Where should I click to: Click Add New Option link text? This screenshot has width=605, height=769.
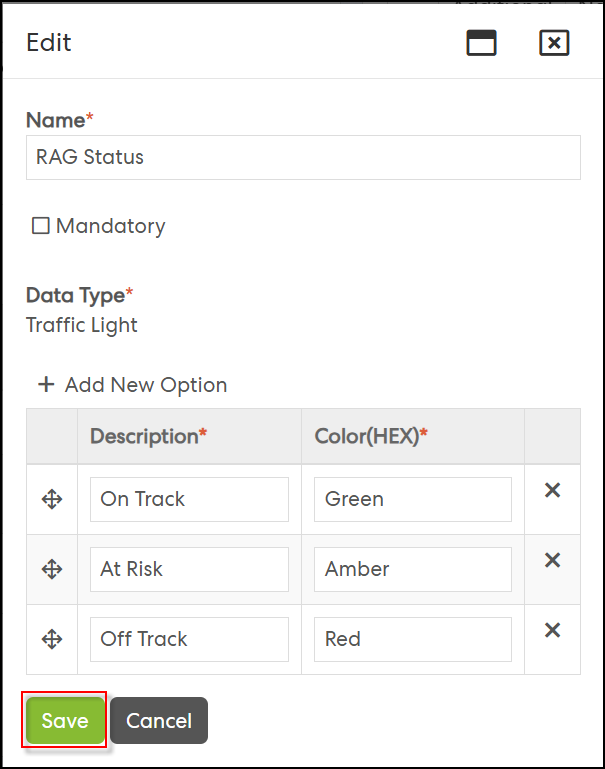coord(146,385)
